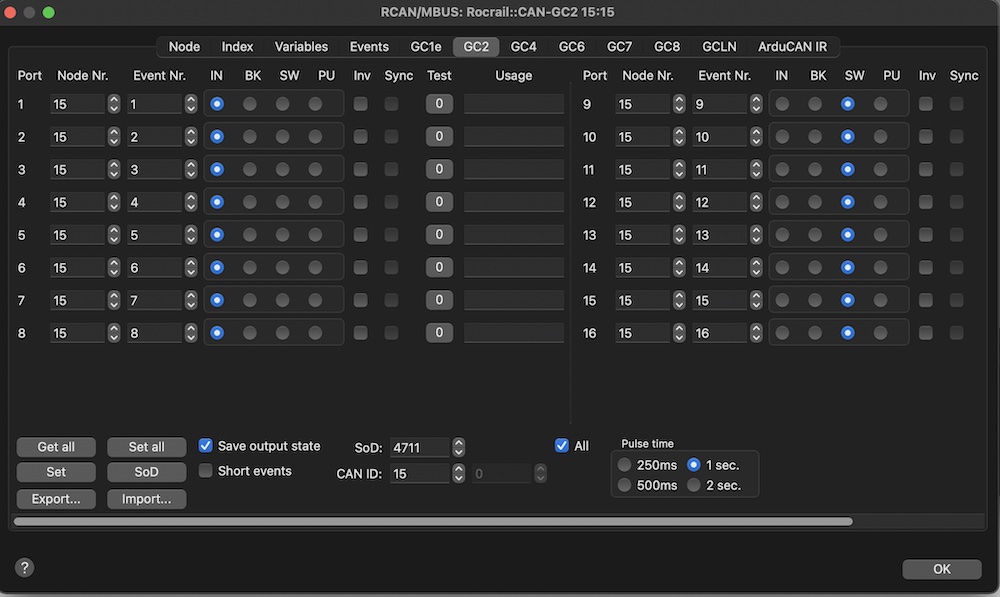1000x597 pixels.
Task: Switch to the GC1e tab
Action: click(x=425, y=46)
